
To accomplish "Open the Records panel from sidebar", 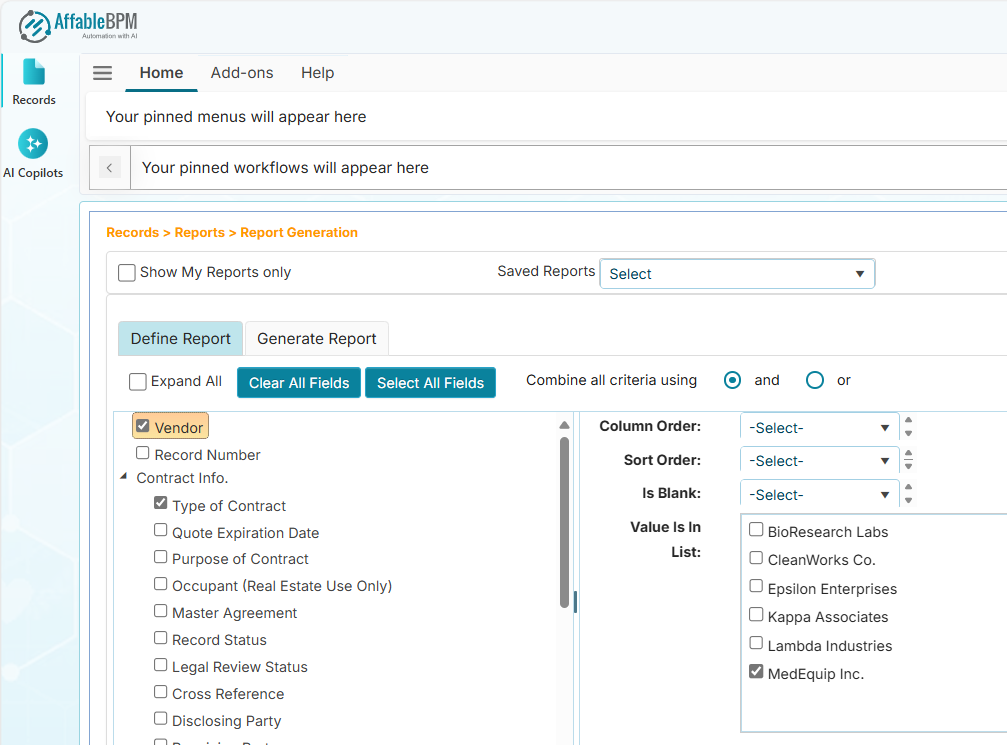I will 34,80.
